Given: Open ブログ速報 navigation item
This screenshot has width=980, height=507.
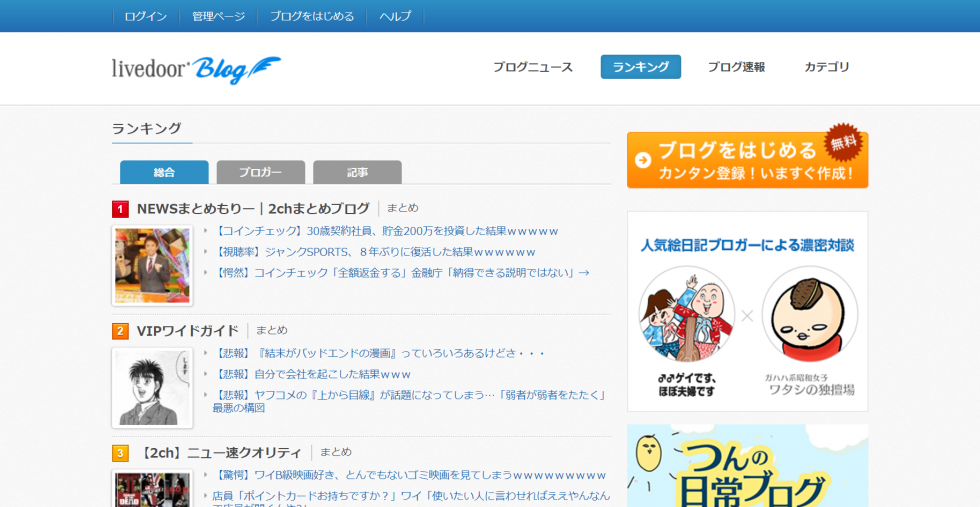Looking at the screenshot, I should [736, 67].
